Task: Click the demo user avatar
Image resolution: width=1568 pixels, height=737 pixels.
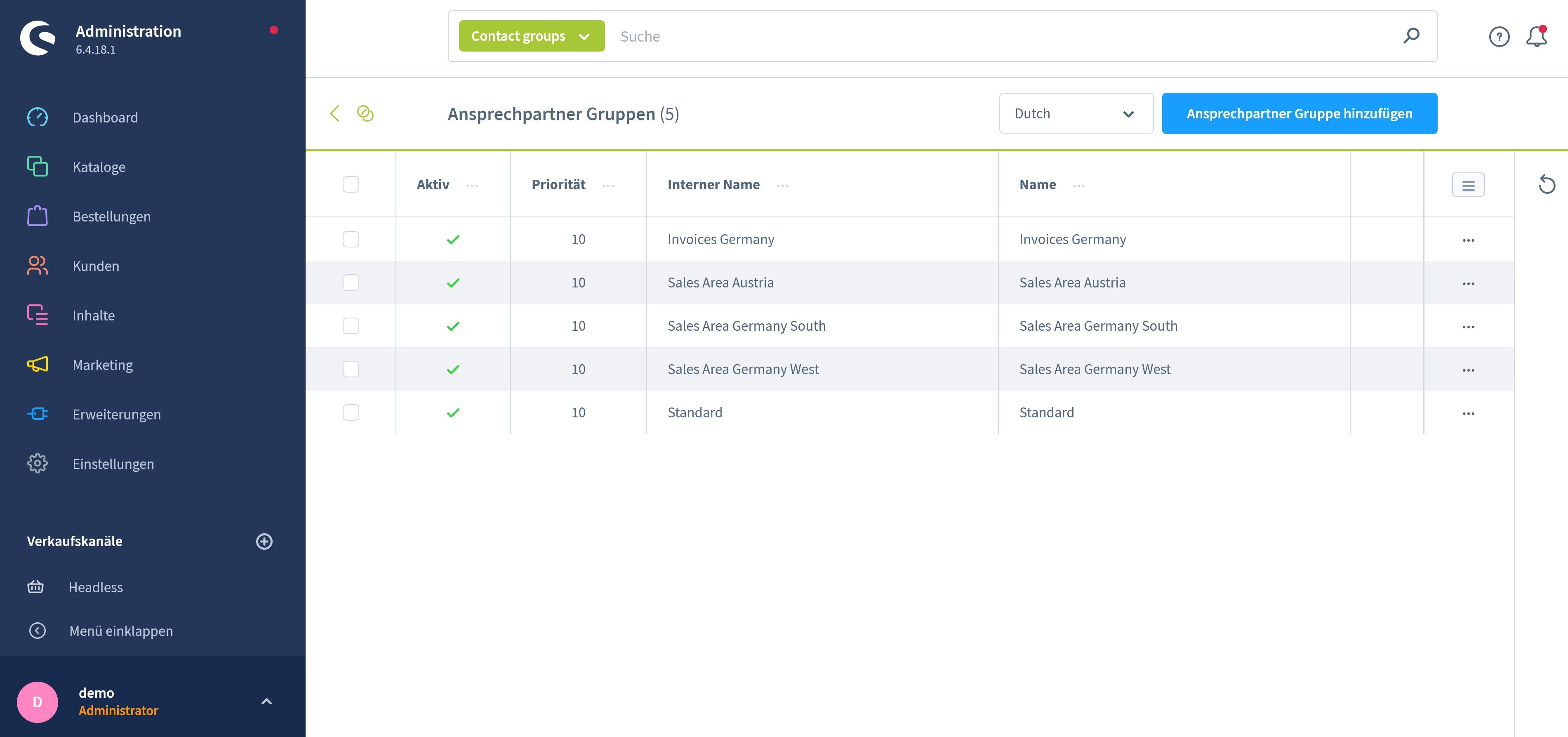Action: coord(38,702)
